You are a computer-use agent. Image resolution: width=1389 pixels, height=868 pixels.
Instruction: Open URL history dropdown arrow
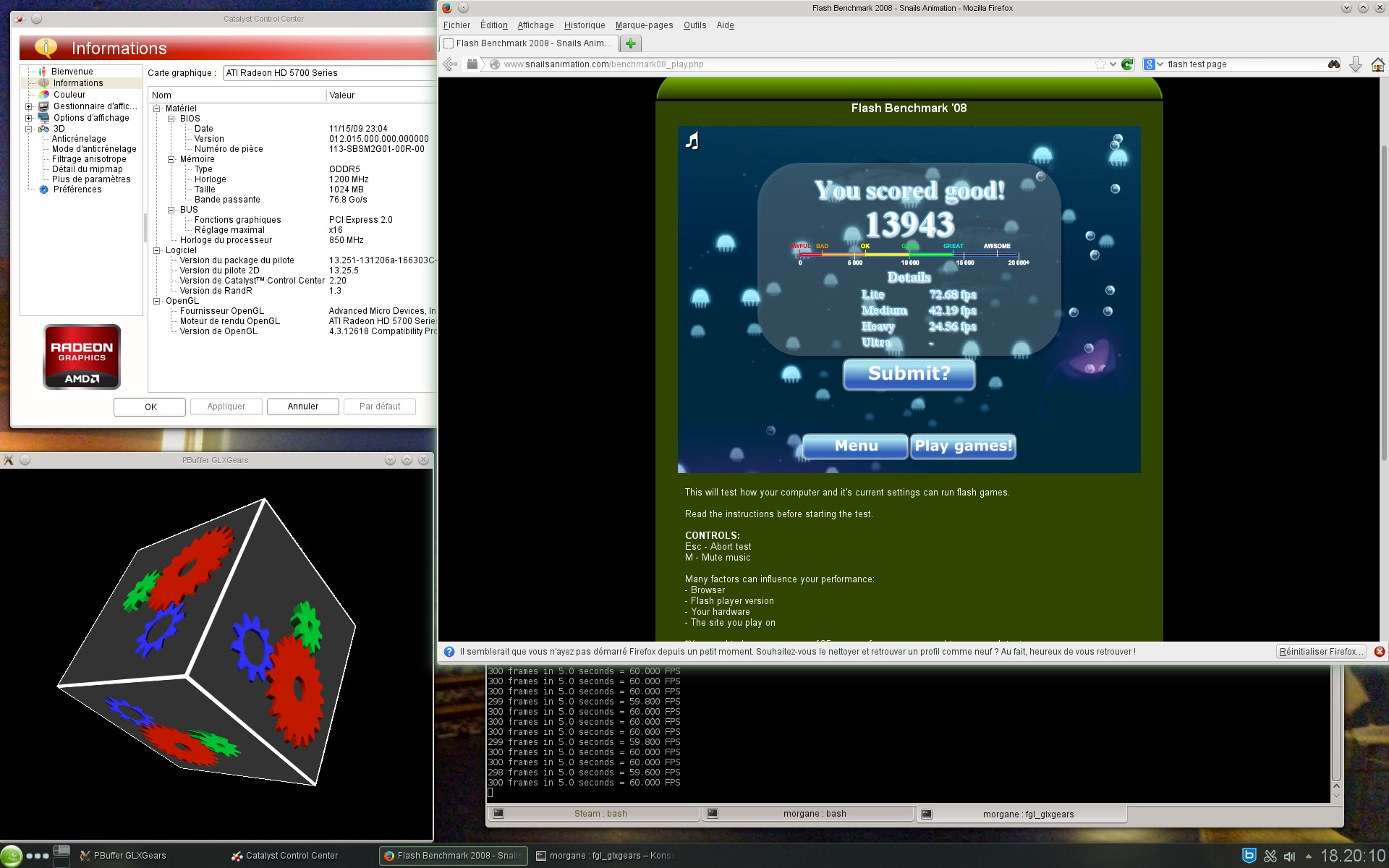click(x=1113, y=64)
